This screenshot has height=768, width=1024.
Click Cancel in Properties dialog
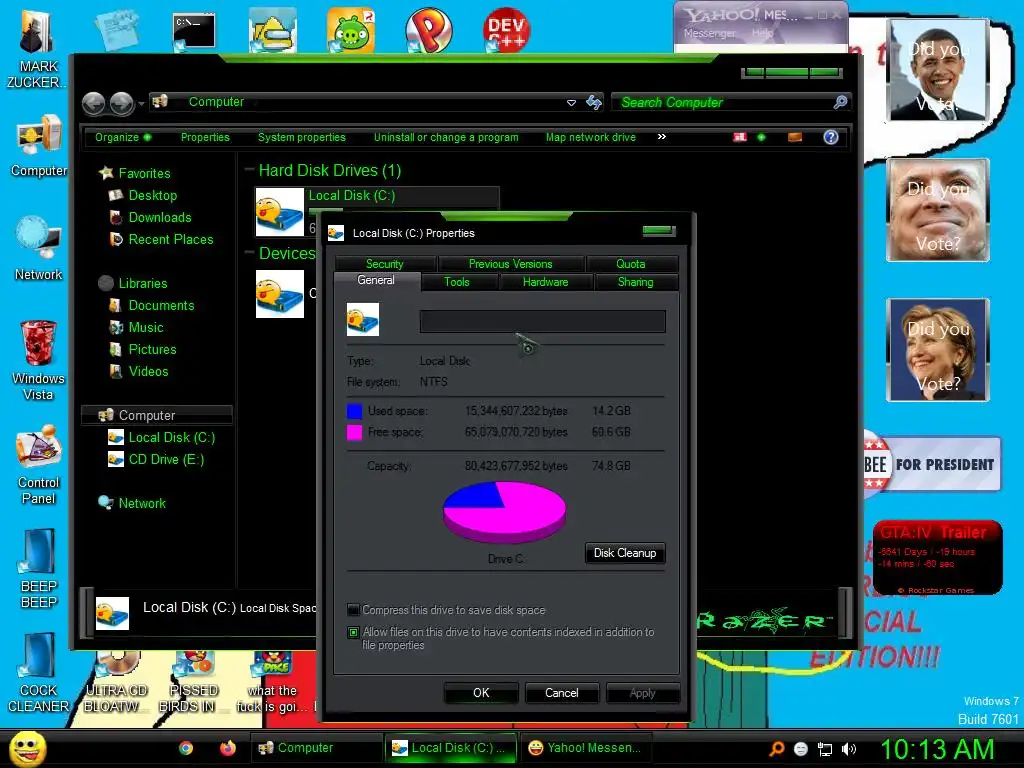click(x=562, y=693)
